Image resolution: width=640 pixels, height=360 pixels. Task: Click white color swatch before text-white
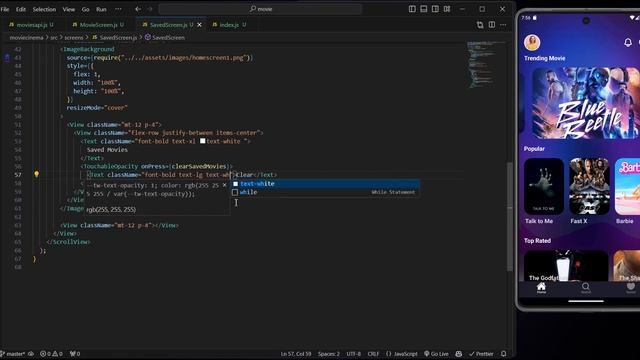click(x=202, y=141)
